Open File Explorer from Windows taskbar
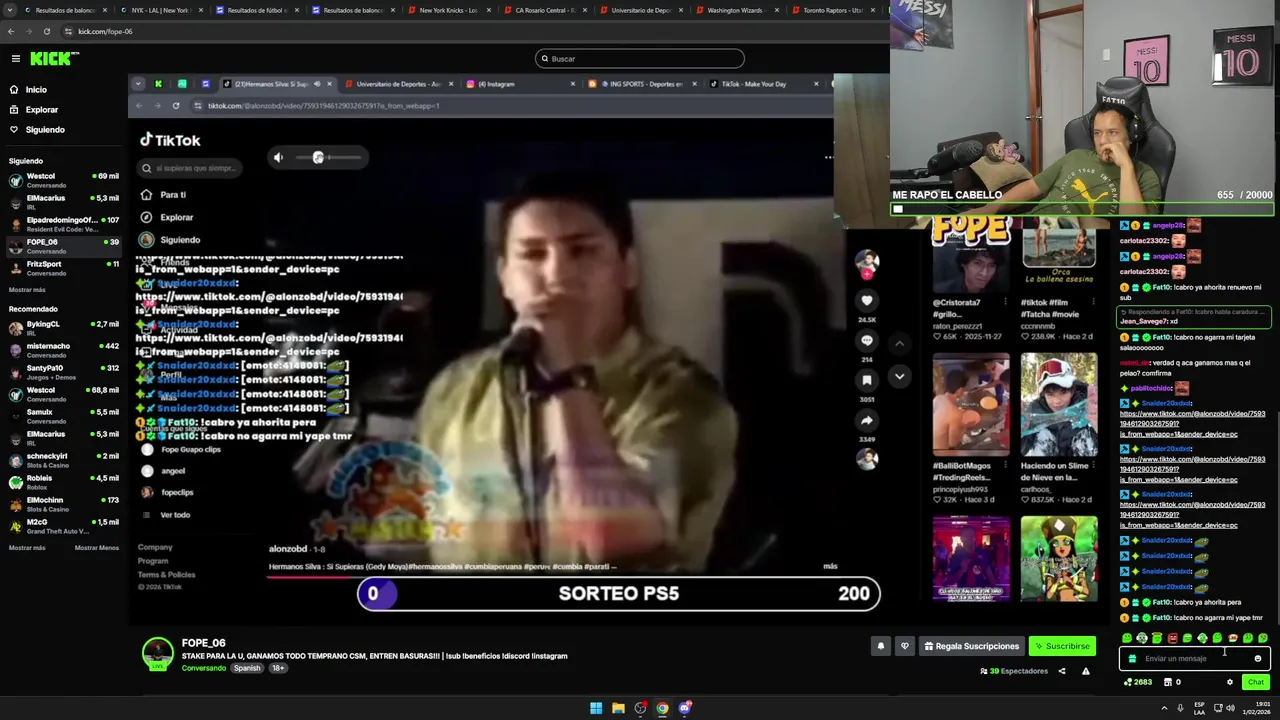Viewport: 1280px width, 720px height. tap(618, 708)
